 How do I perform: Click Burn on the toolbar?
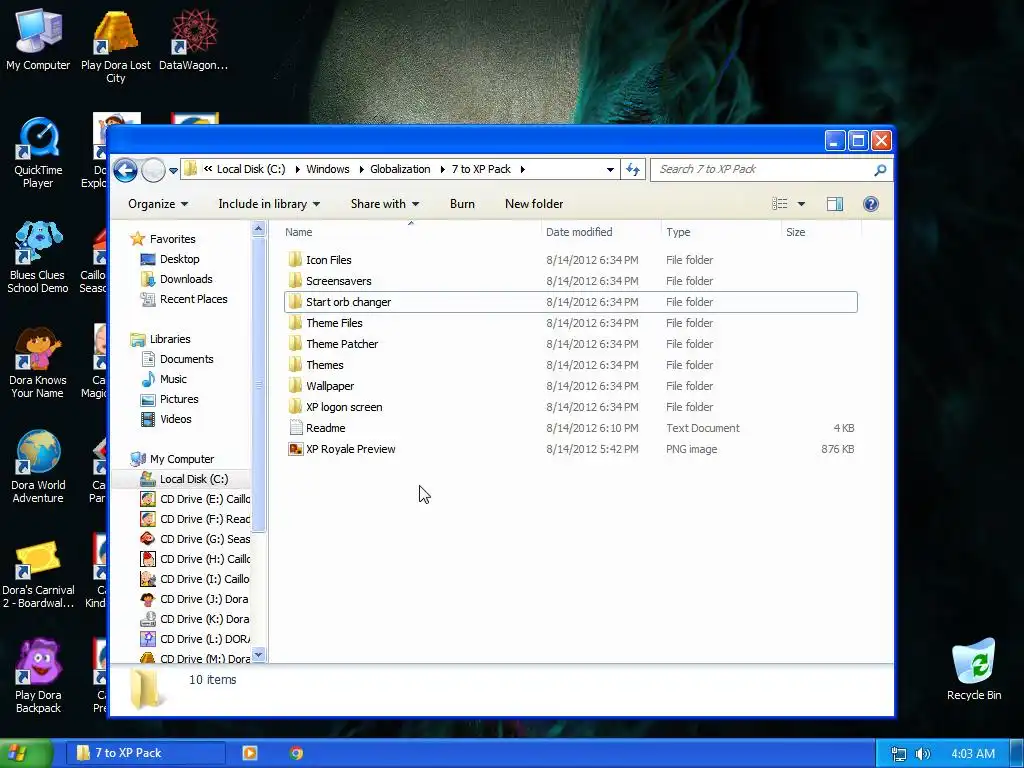click(x=462, y=204)
